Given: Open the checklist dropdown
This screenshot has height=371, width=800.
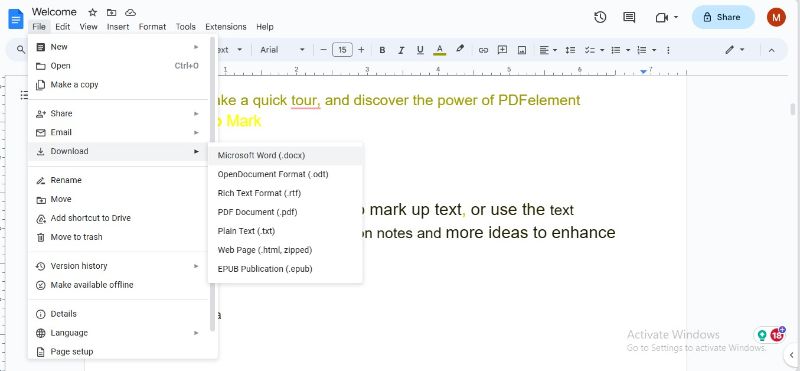Looking at the screenshot, I should point(594,50).
